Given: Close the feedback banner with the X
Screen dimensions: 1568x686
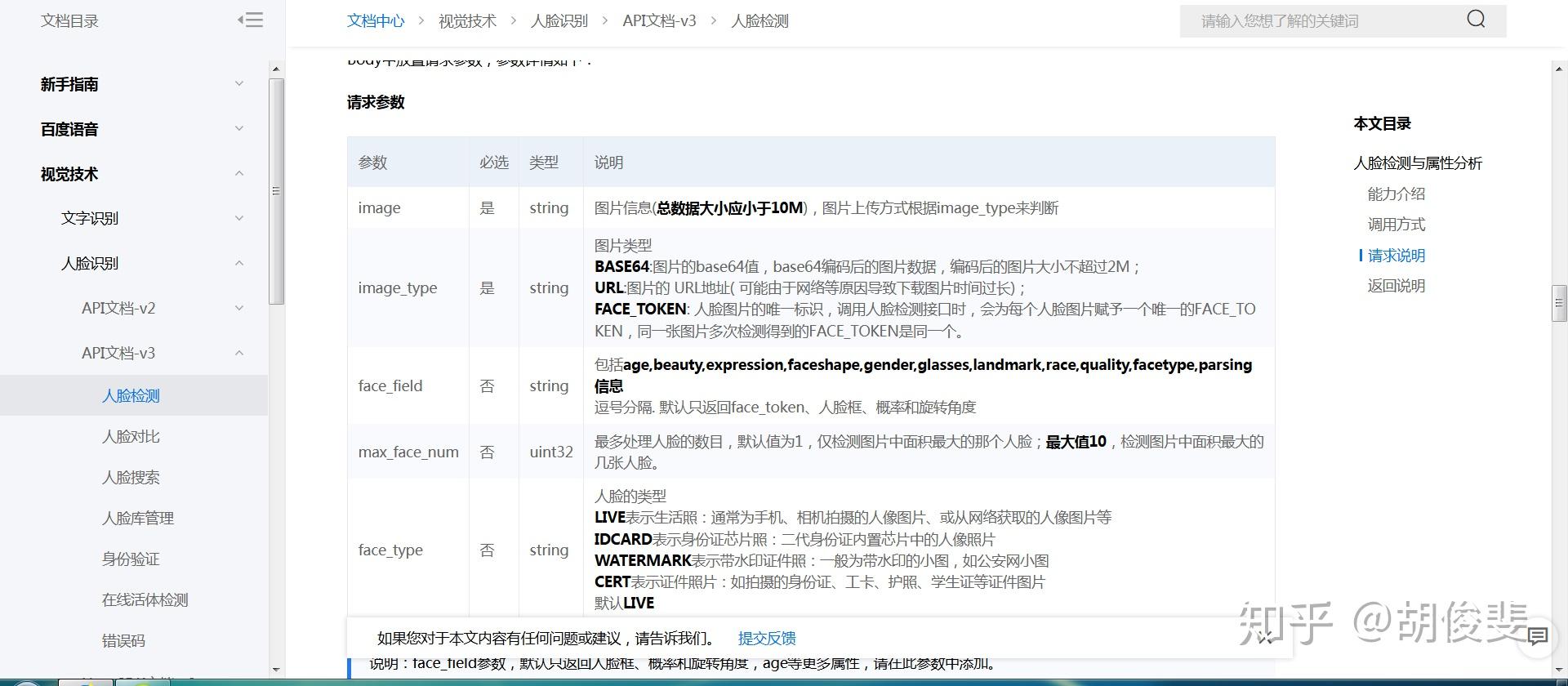Looking at the screenshot, I should [x=1265, y=638].
